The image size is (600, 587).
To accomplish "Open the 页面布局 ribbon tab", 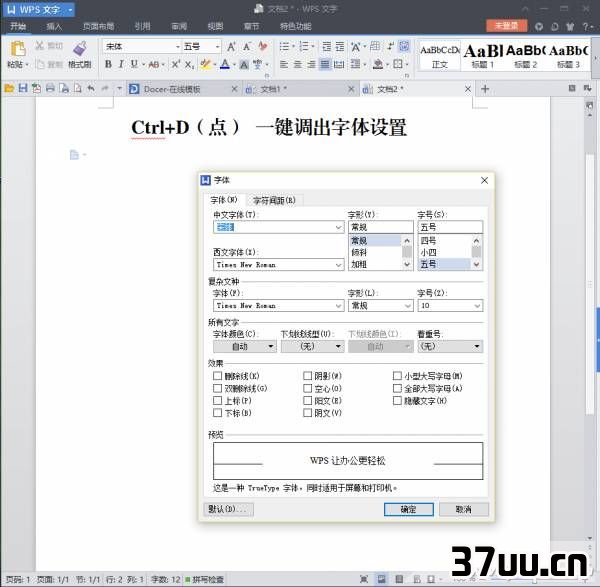I will tap(98, 26).
